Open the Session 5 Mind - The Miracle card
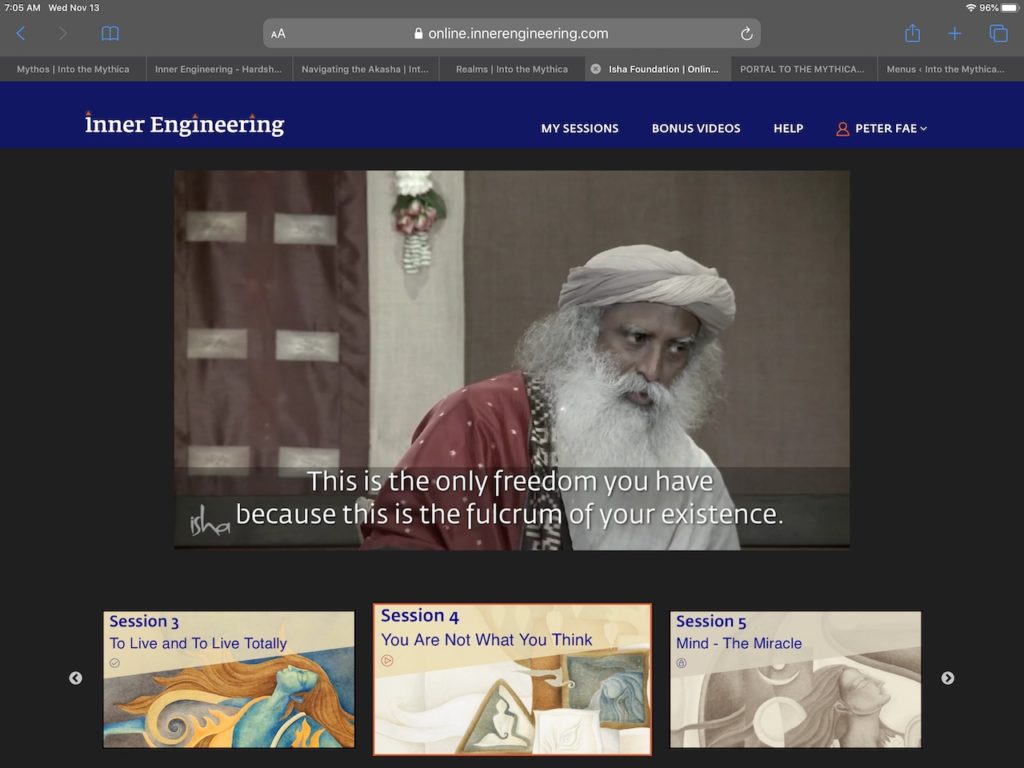Screen dimensions: 1024x768 pos(795,679)
